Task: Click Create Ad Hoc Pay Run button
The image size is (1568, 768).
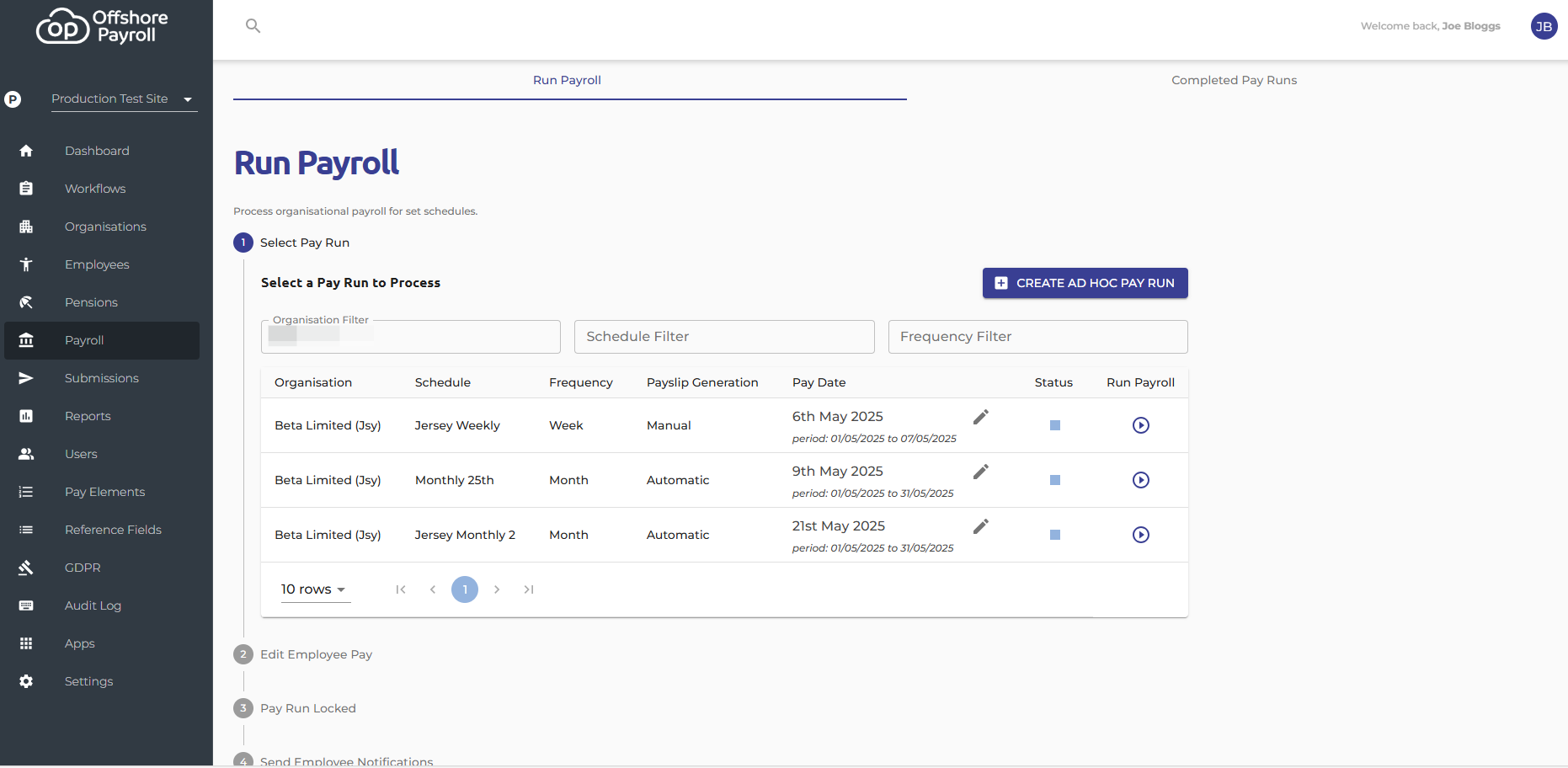Action: coord(1085,283)
